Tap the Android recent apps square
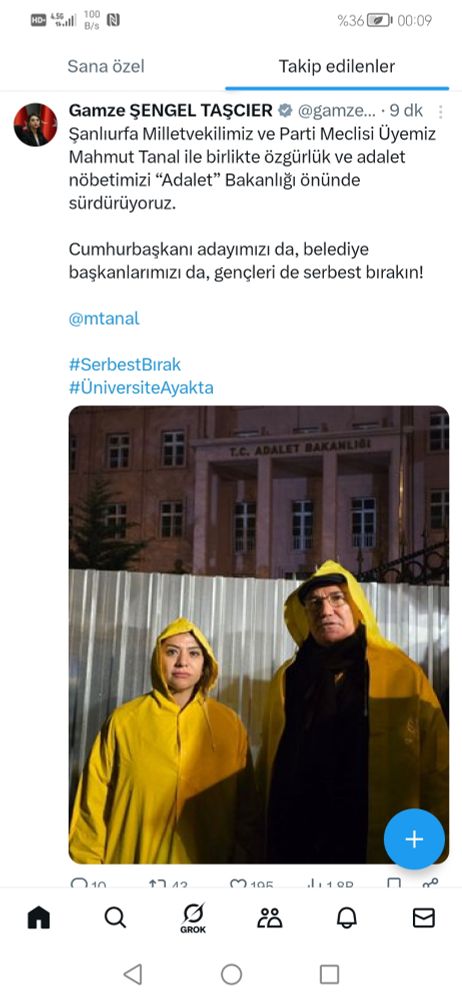This screenshot has height=1000, width=462. pos(329,974)
